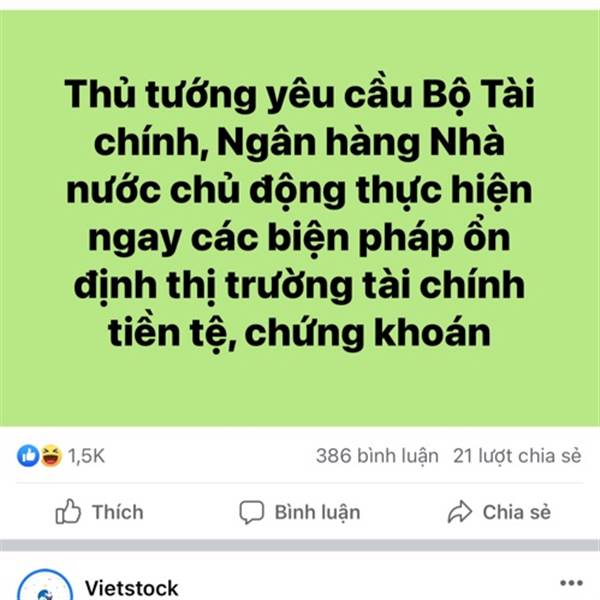
Task: Tap the words chứng khoán in the post
Action: (367, 332)
